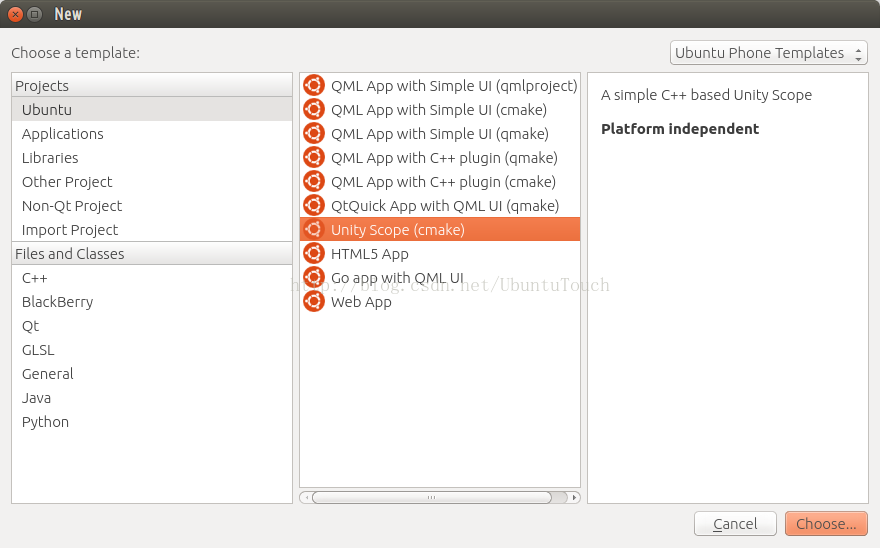Click icon next to QML Simple UI (qmake)
880x548 pixels.
[x=314, y=134]
